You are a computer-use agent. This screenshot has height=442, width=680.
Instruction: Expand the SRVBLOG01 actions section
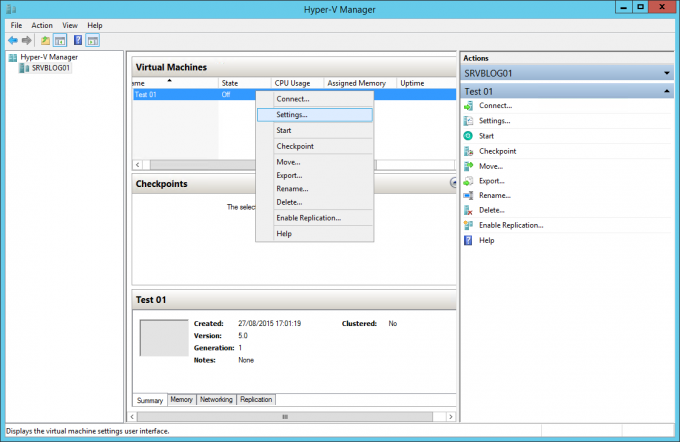(x=667, y=73)
